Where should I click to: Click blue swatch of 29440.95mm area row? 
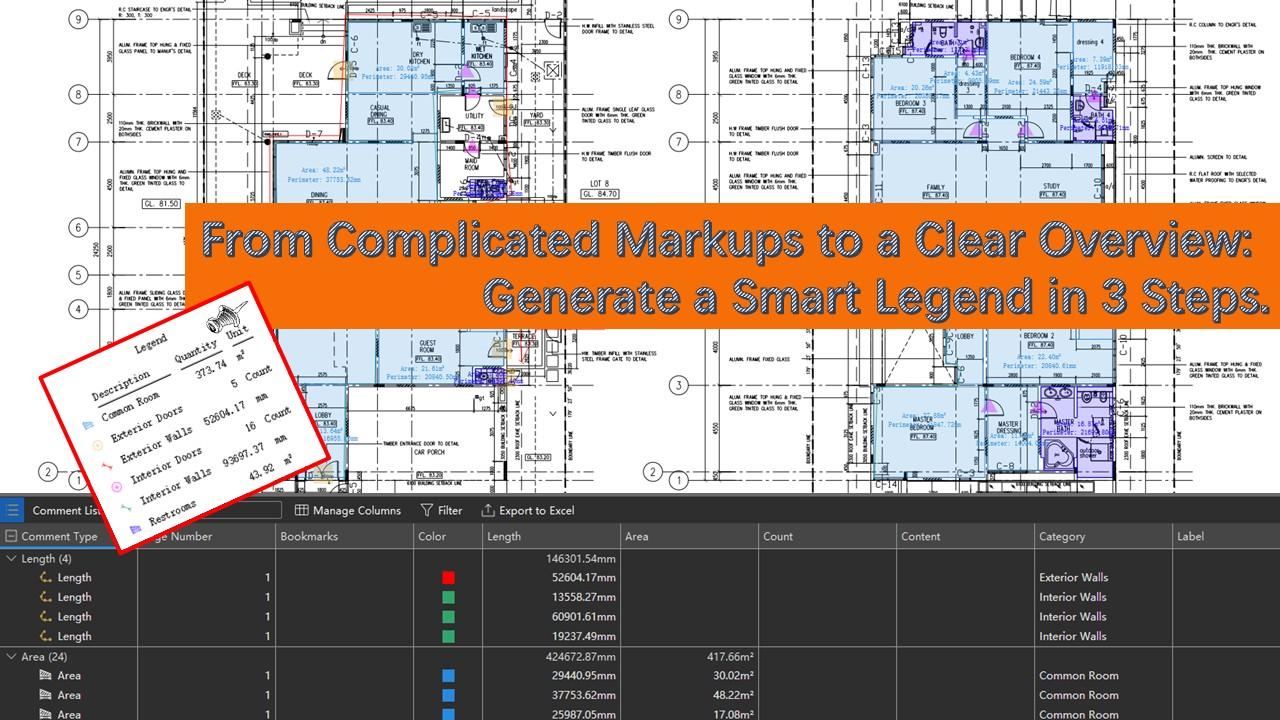tap(448, 676)
